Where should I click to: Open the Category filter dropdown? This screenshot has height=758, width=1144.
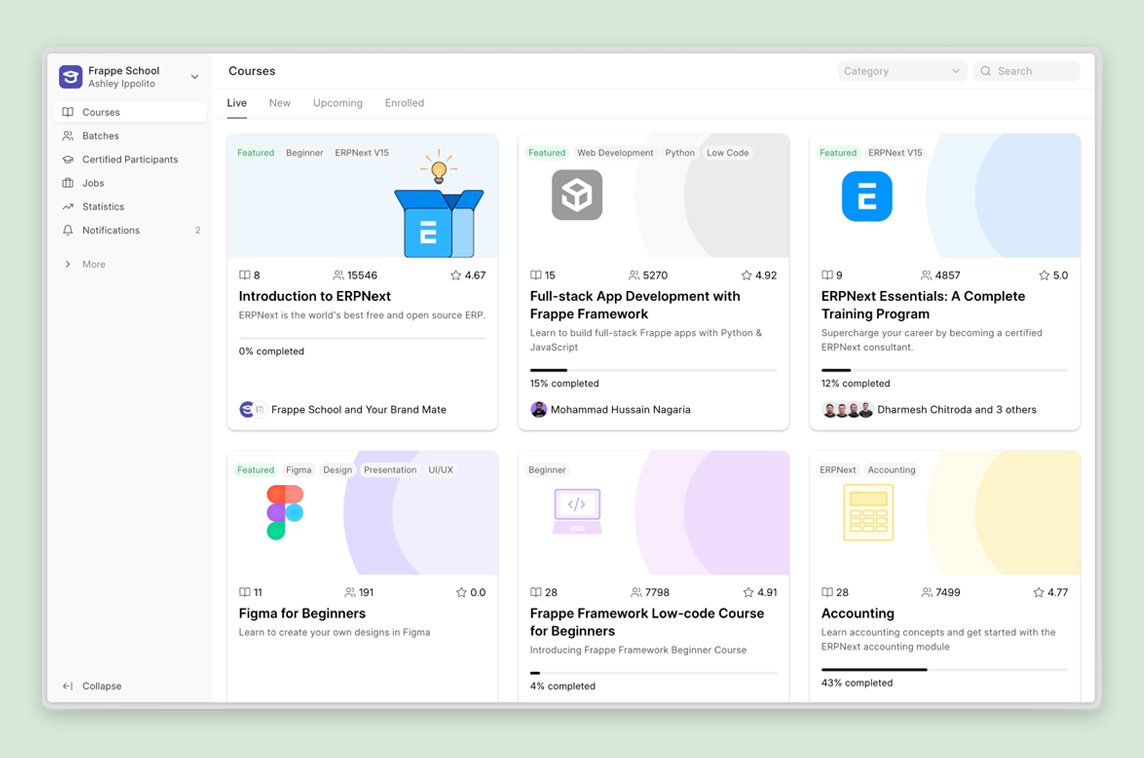point(902,71)
